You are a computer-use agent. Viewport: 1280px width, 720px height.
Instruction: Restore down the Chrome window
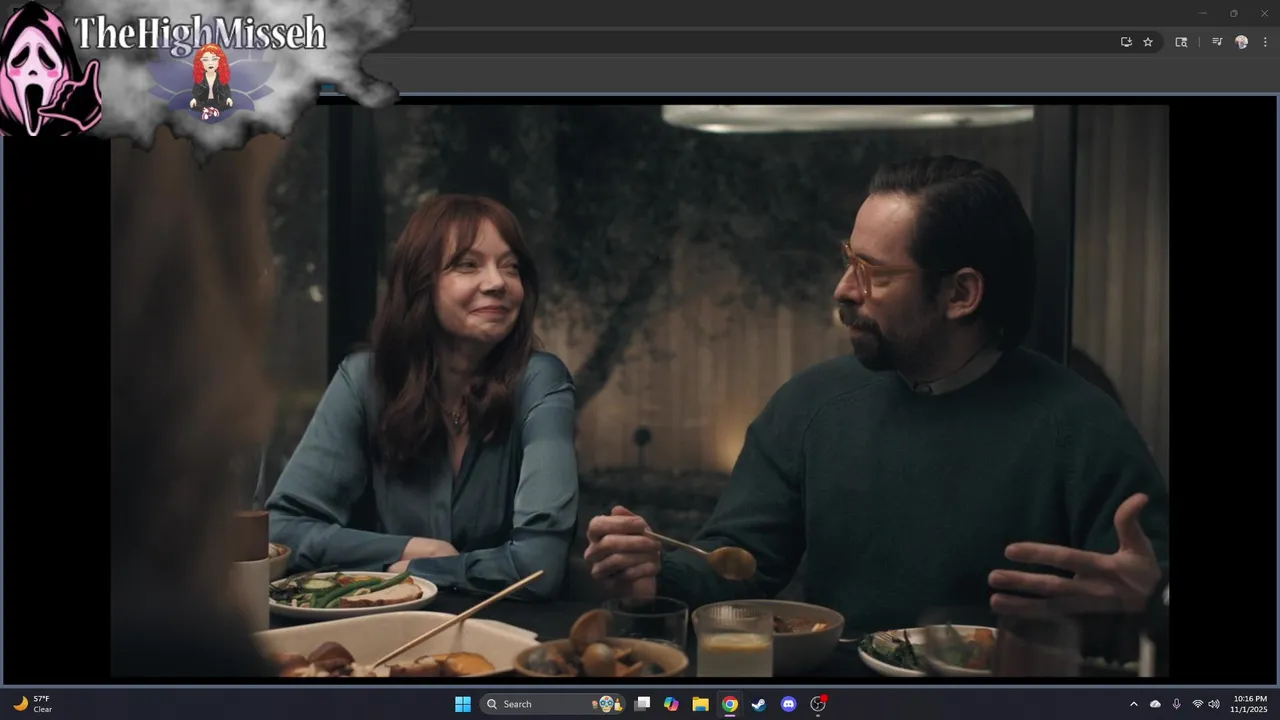tap(1233, 13)
